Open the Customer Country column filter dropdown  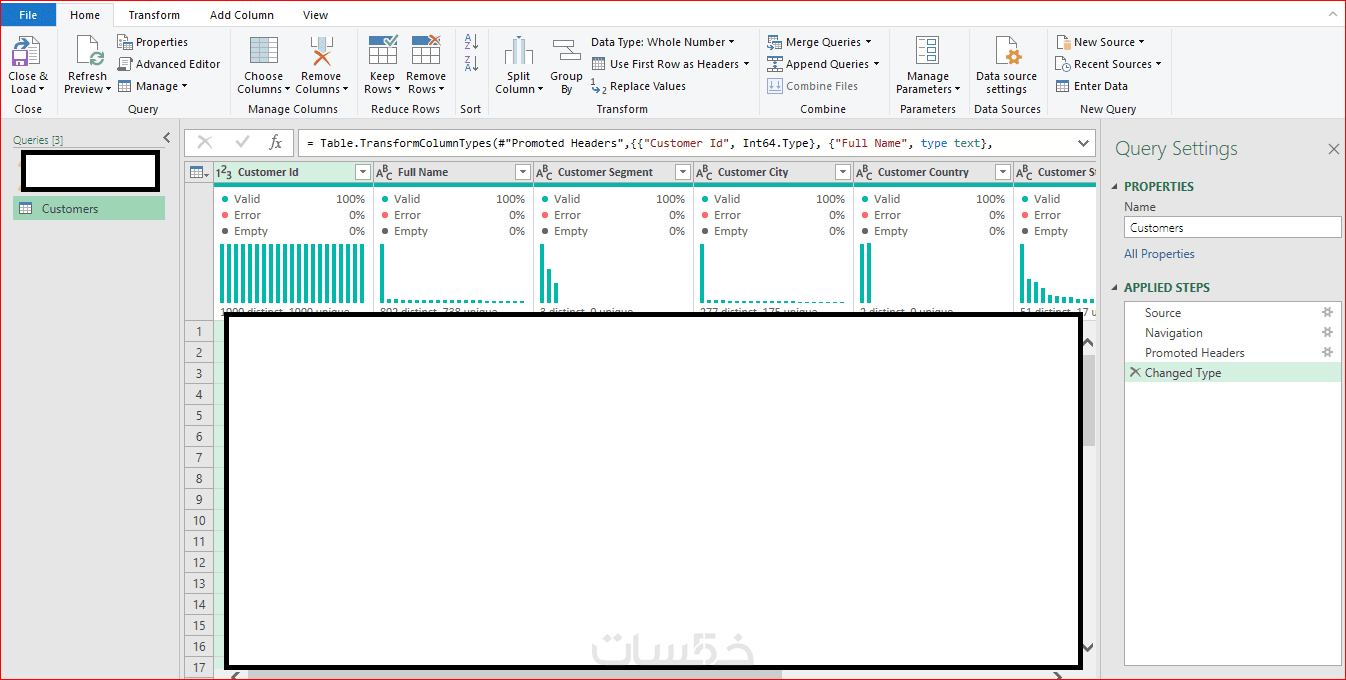point(1003,172)
